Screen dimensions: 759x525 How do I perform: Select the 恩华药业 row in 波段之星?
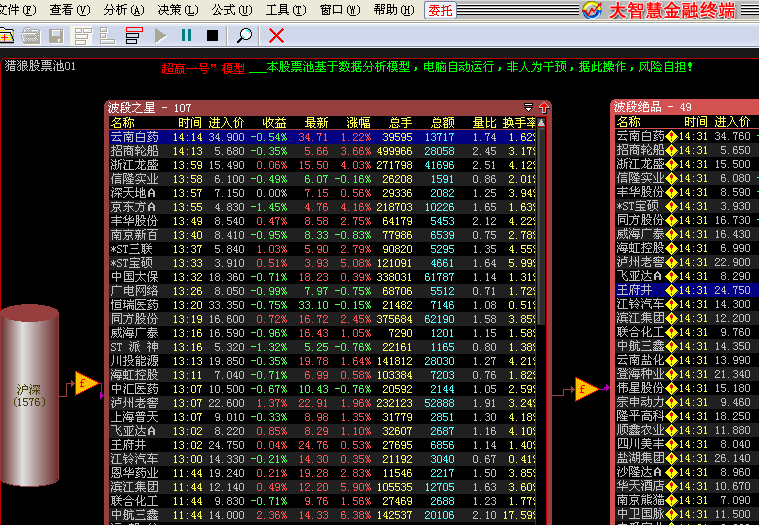tap(322, 473)
